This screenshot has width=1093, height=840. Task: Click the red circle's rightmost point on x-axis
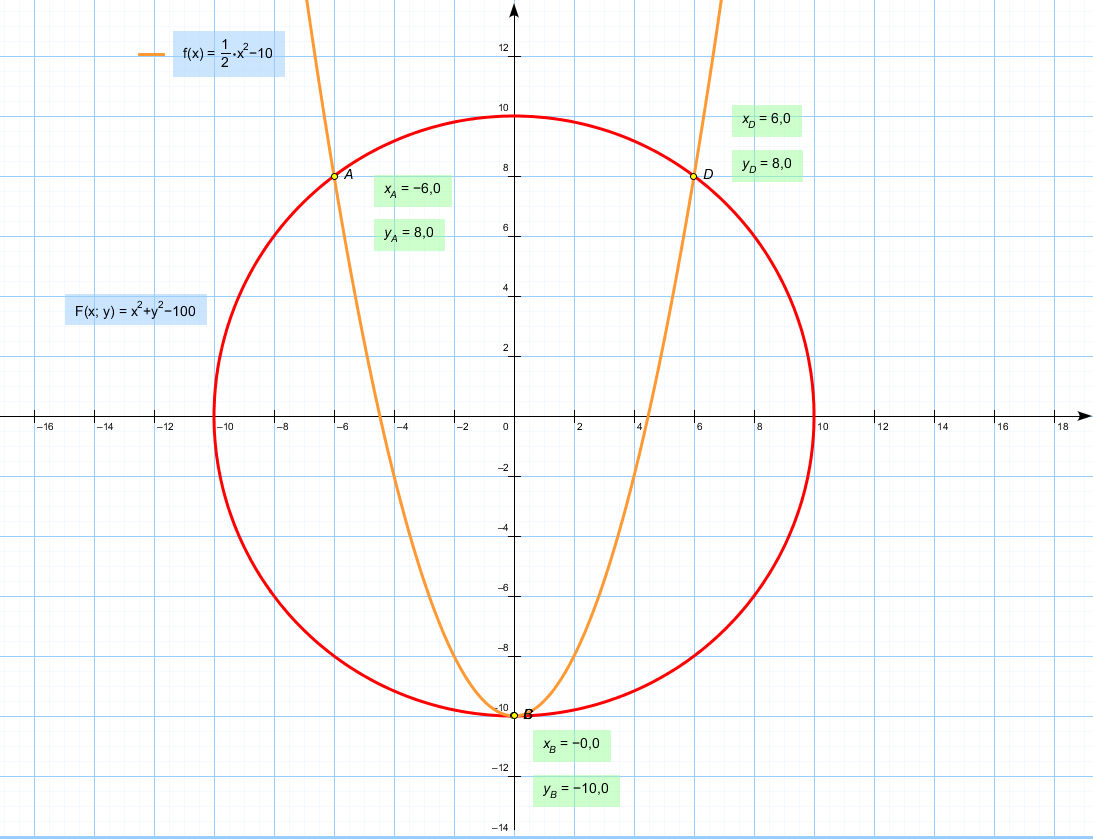[x=814, y=415]
